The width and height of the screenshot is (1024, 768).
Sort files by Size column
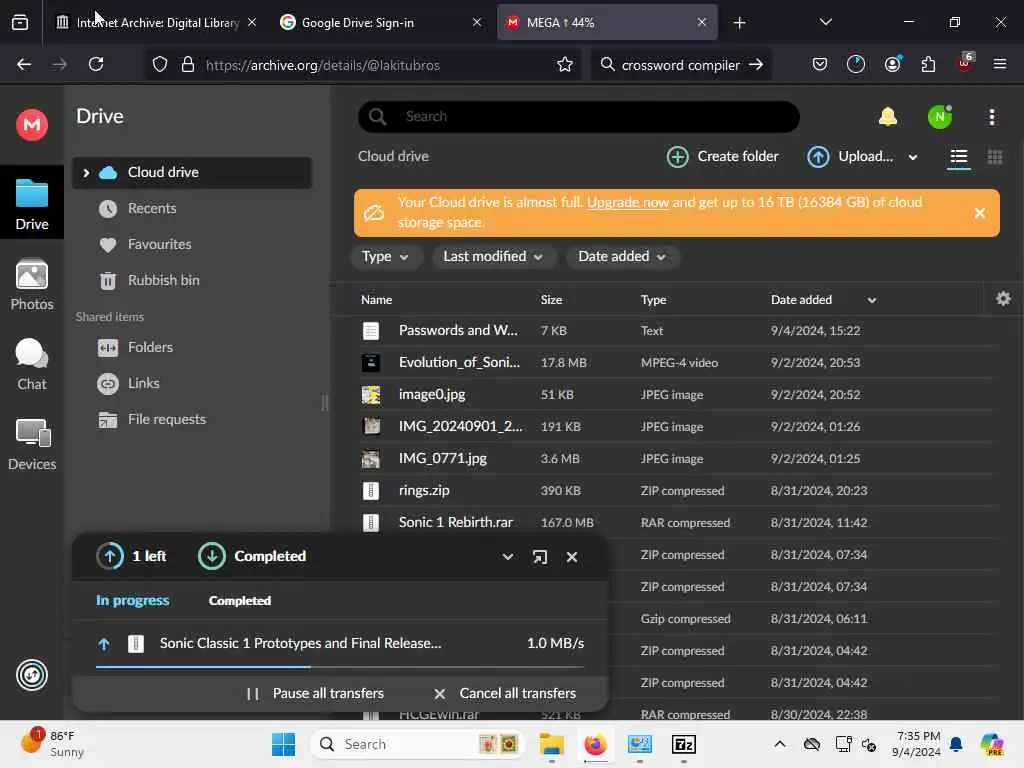pos(551,300)
